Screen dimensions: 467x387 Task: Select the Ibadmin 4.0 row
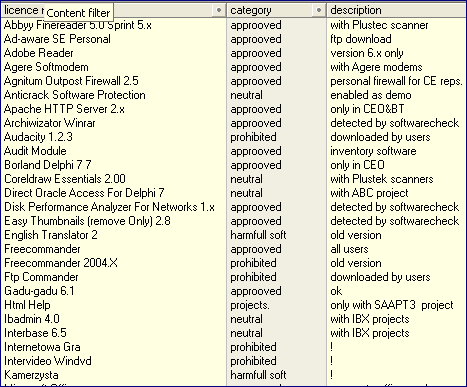point(32,319)
